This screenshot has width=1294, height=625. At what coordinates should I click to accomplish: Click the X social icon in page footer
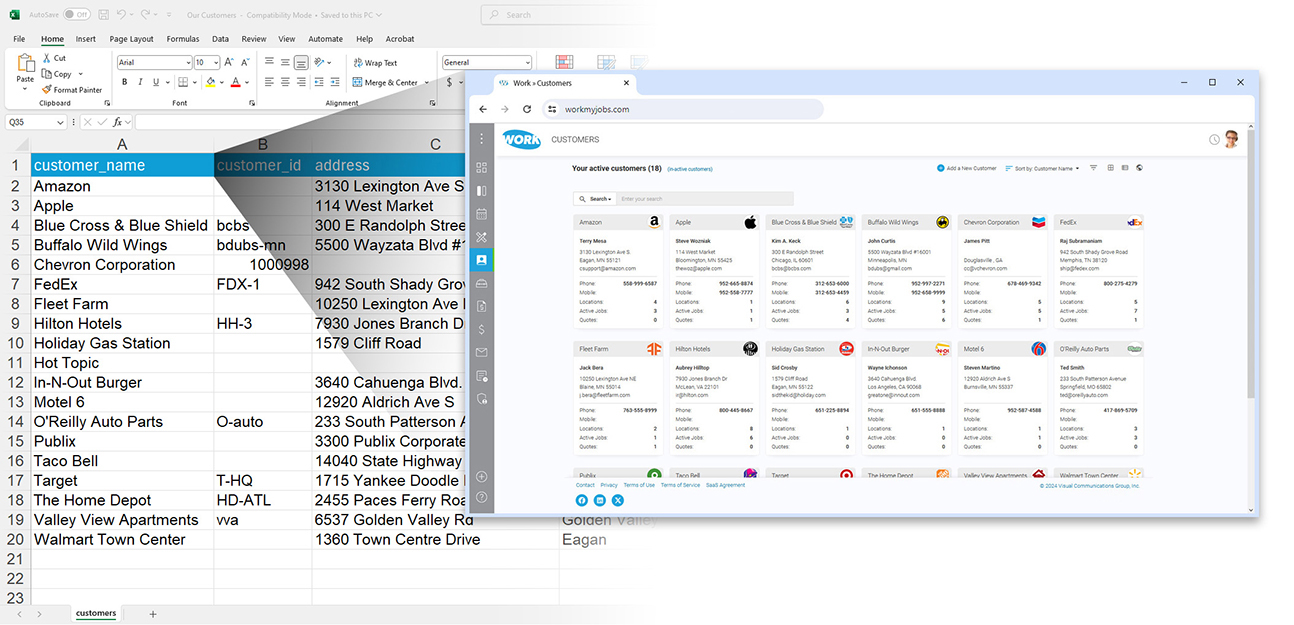617,500
